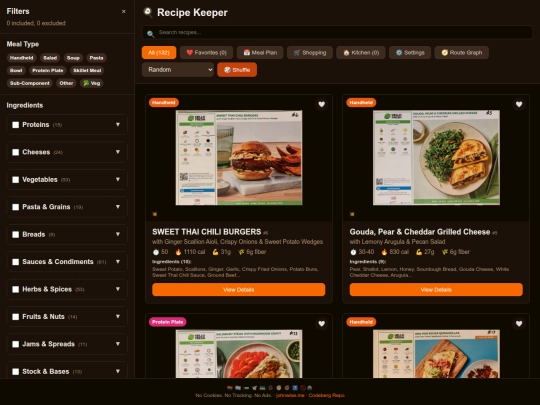Click the magnifier icon in search bar
Screen dimensions: 540x405
click(150, 34)
